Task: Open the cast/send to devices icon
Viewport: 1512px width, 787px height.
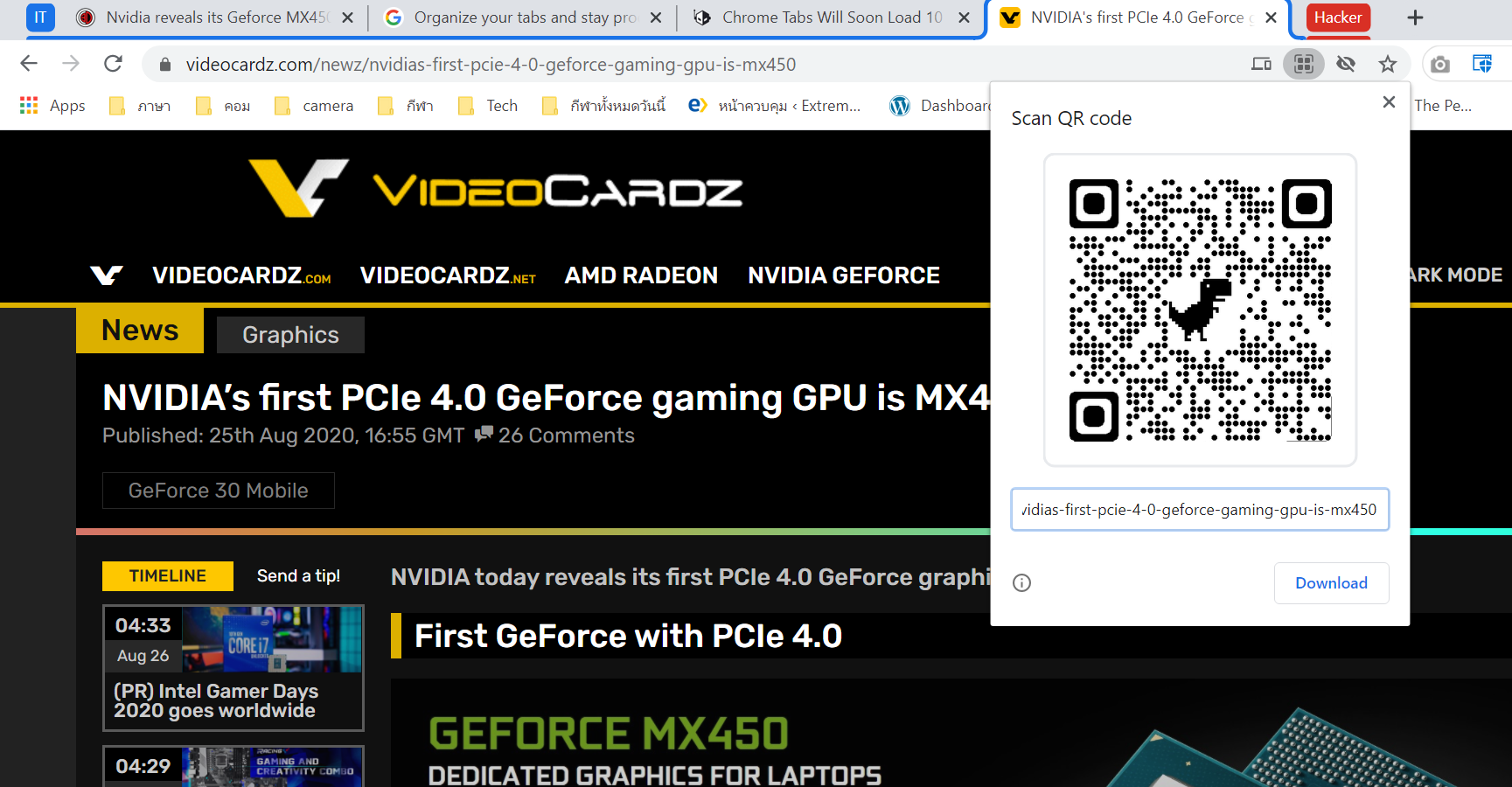Action: pos(1261,64)
